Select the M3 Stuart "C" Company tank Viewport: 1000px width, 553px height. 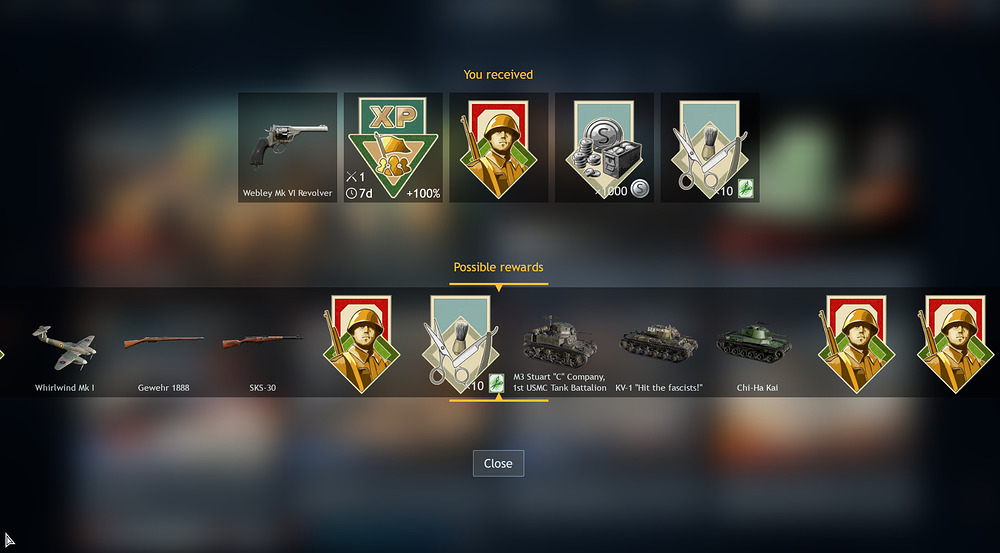coord(559,354)
